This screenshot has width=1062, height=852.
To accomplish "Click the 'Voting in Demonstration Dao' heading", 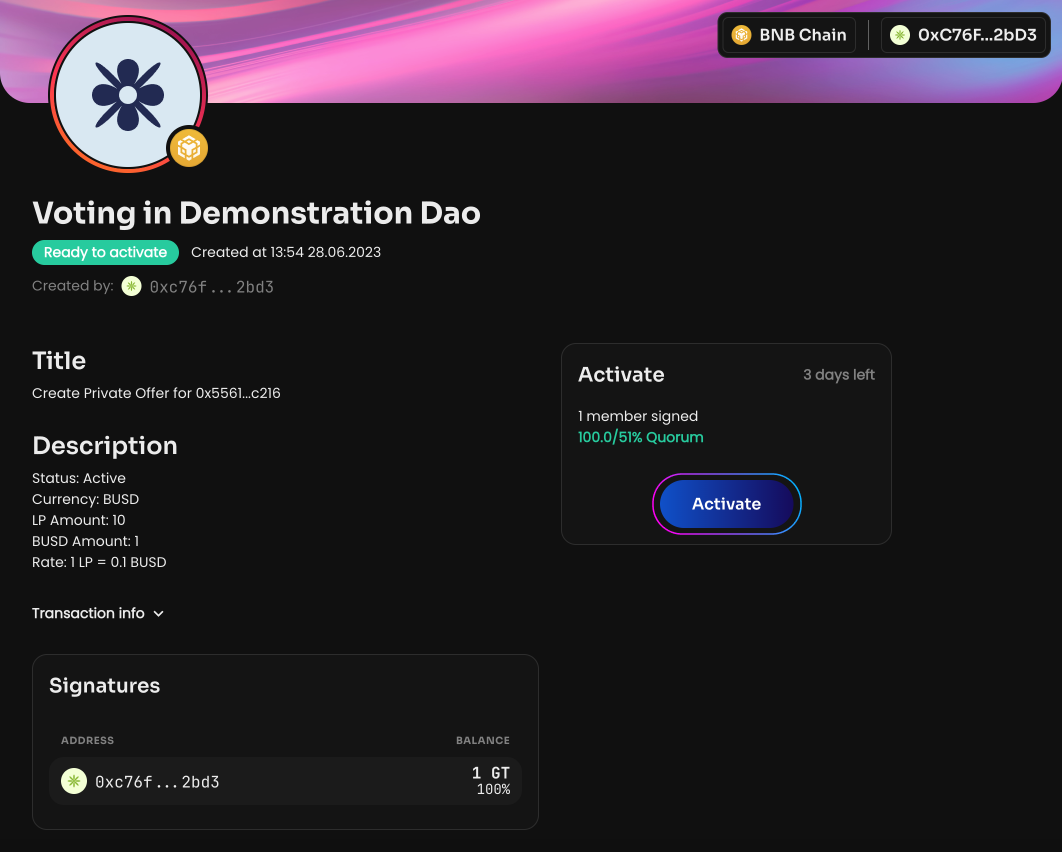I will pyautogui.click(x=256, y=213).
